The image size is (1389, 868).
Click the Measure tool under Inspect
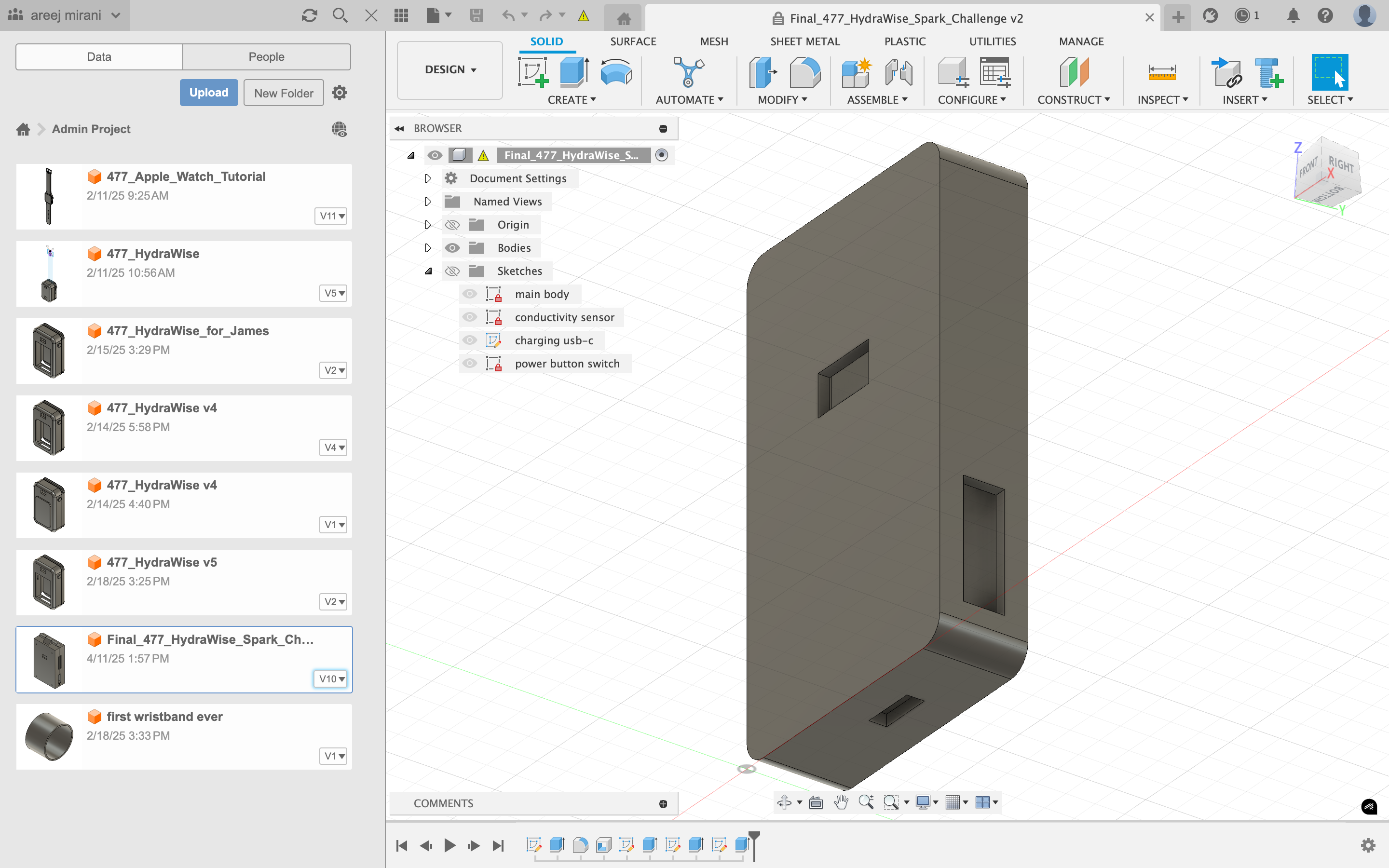point(1162,73)
